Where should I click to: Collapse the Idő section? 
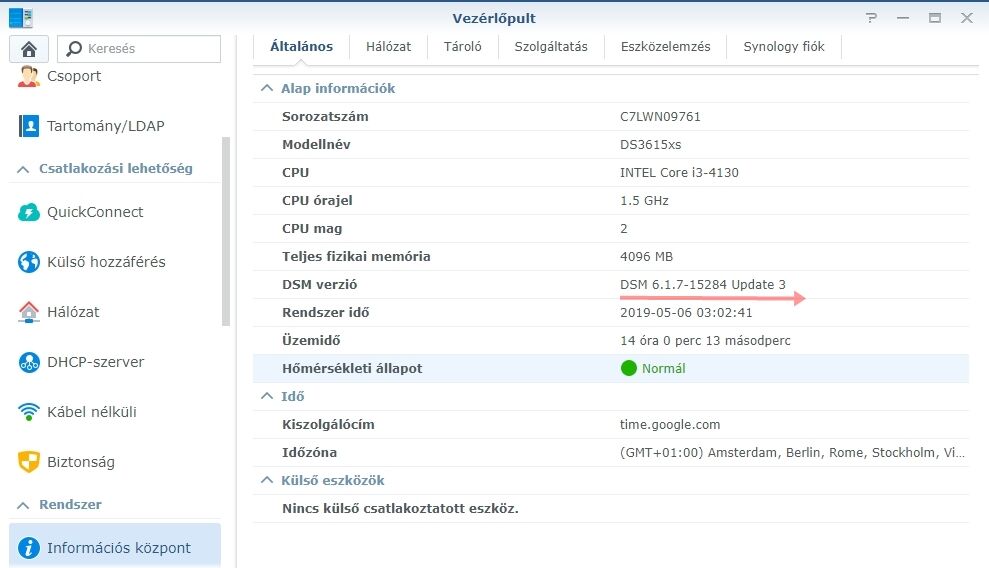pos(267,396)
